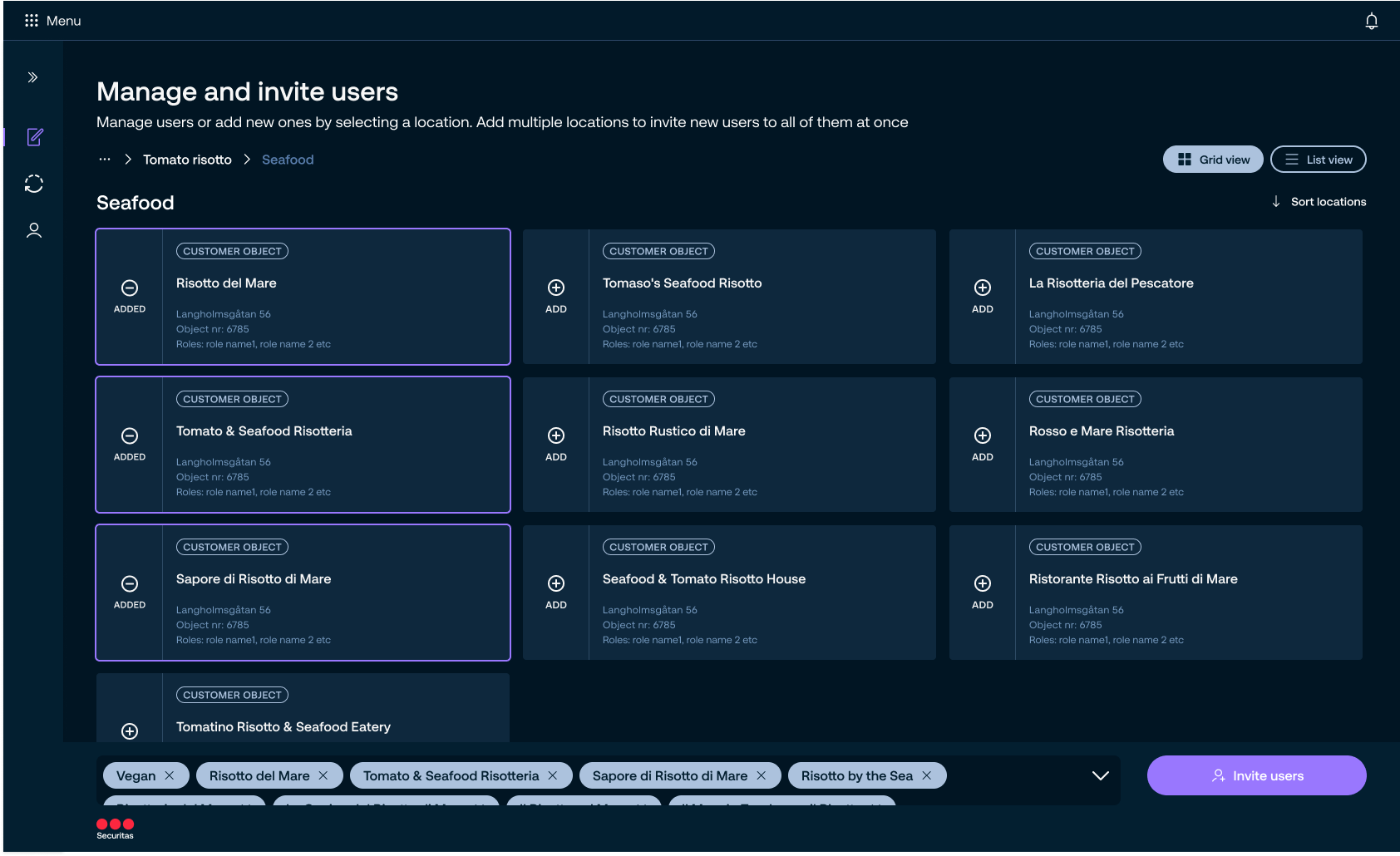Open the user profile sidebar icon

point(34,230)
